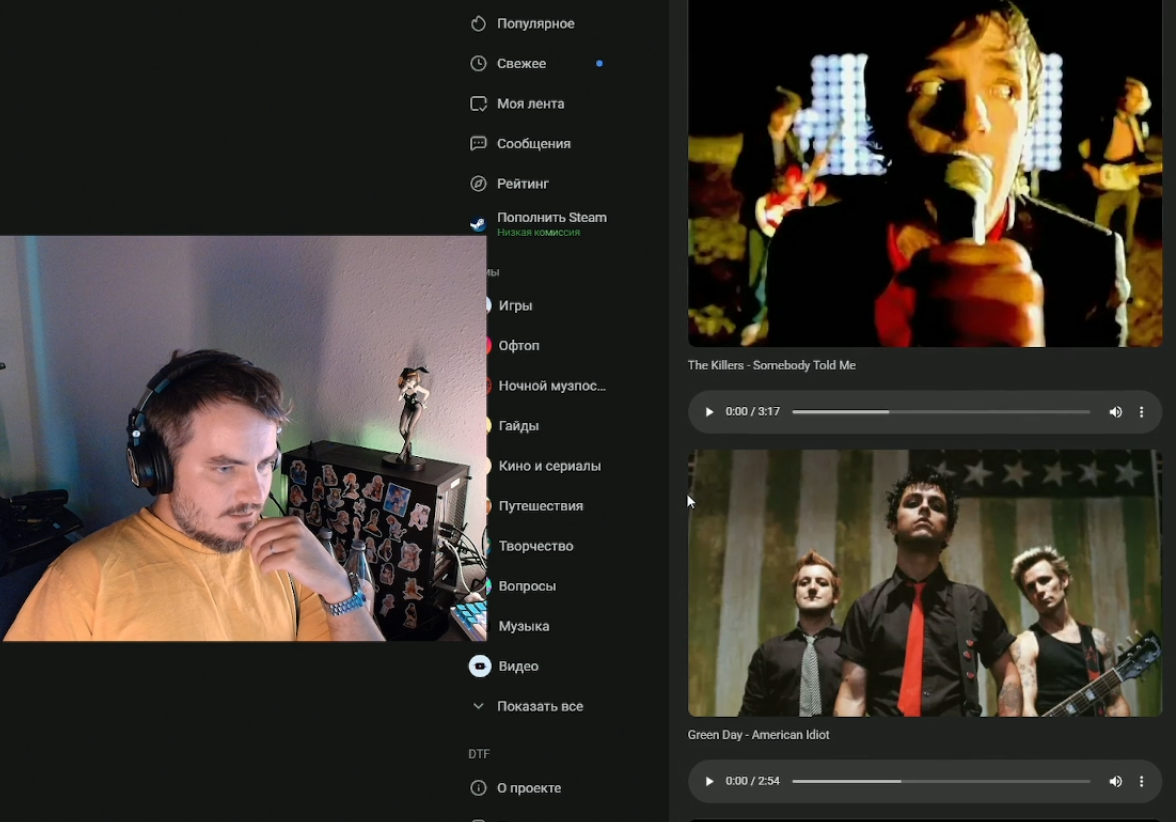Image resolution: width=1176 pixels, height=822 pixels.
Task: Seek in American Idiot progress bar
Action: tap(940, 782)
